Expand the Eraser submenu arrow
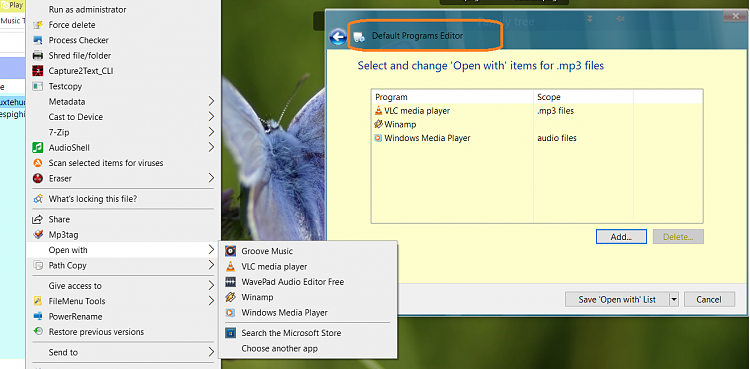Image resolution: width=750 pixels, height=369 pixels. pyautogui.click(x=211, y=178)
